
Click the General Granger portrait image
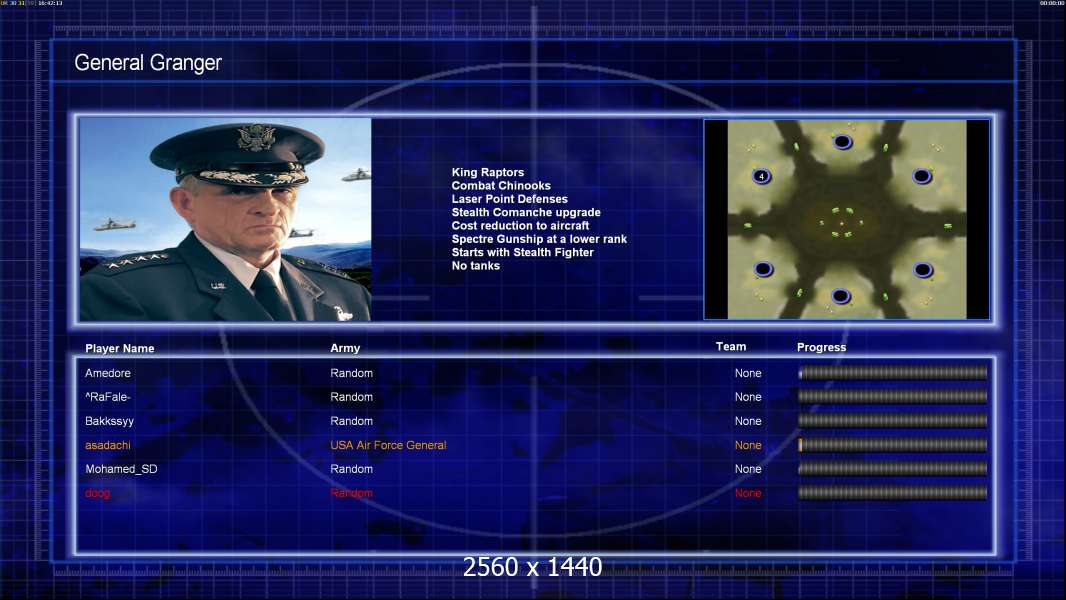225,219
